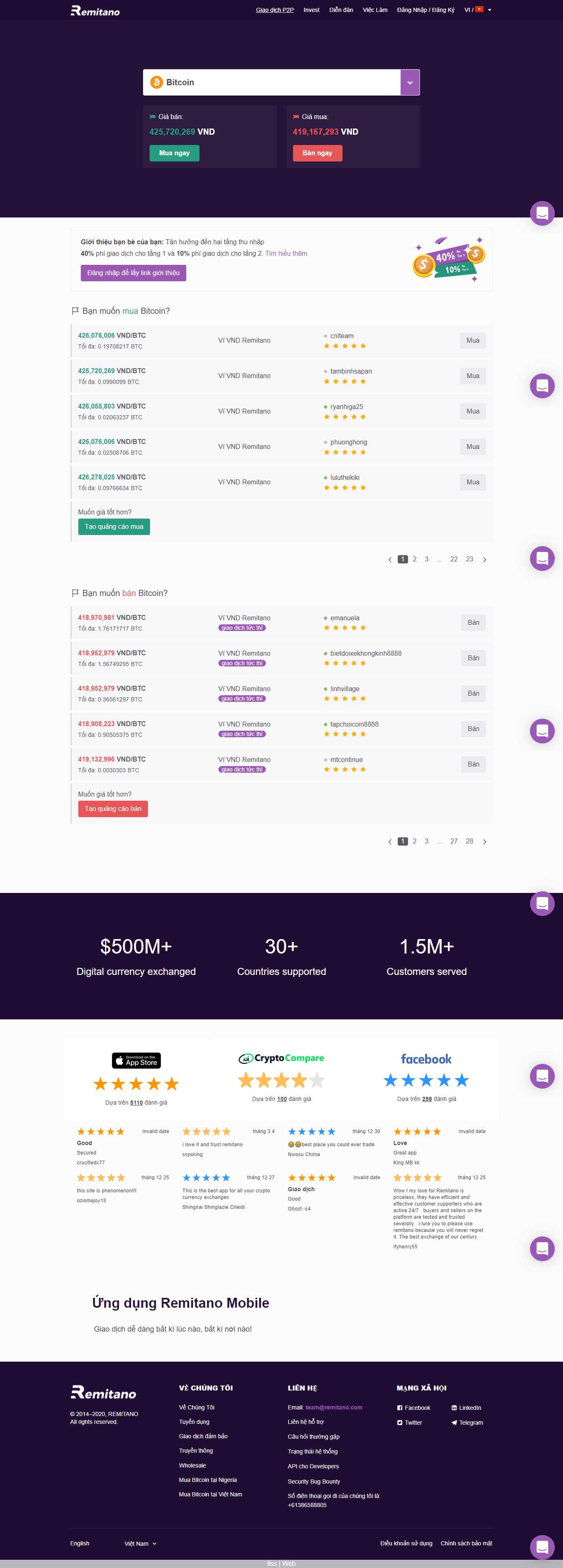Open Giao dịch P2P menu
Screen dimensions: 563x1568
[x=275, y=10]
